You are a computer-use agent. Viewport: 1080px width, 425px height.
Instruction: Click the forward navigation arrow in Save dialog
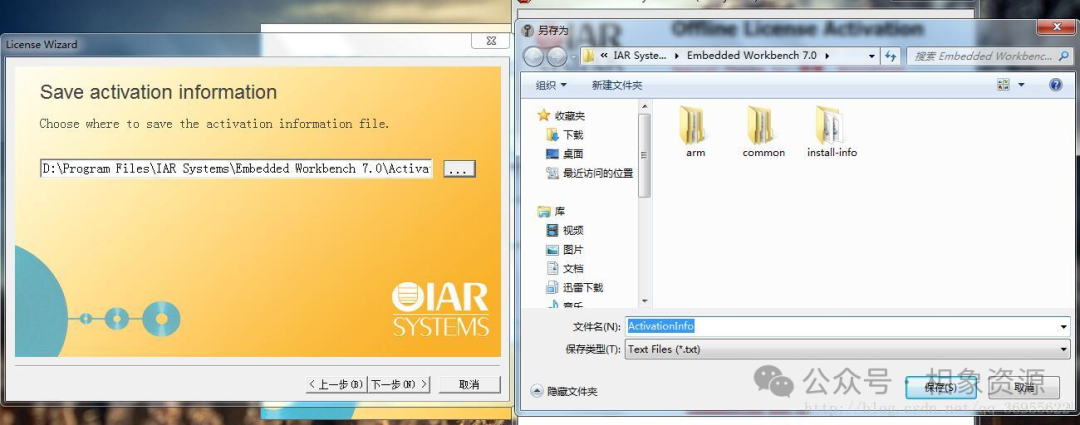coord(557,56)
